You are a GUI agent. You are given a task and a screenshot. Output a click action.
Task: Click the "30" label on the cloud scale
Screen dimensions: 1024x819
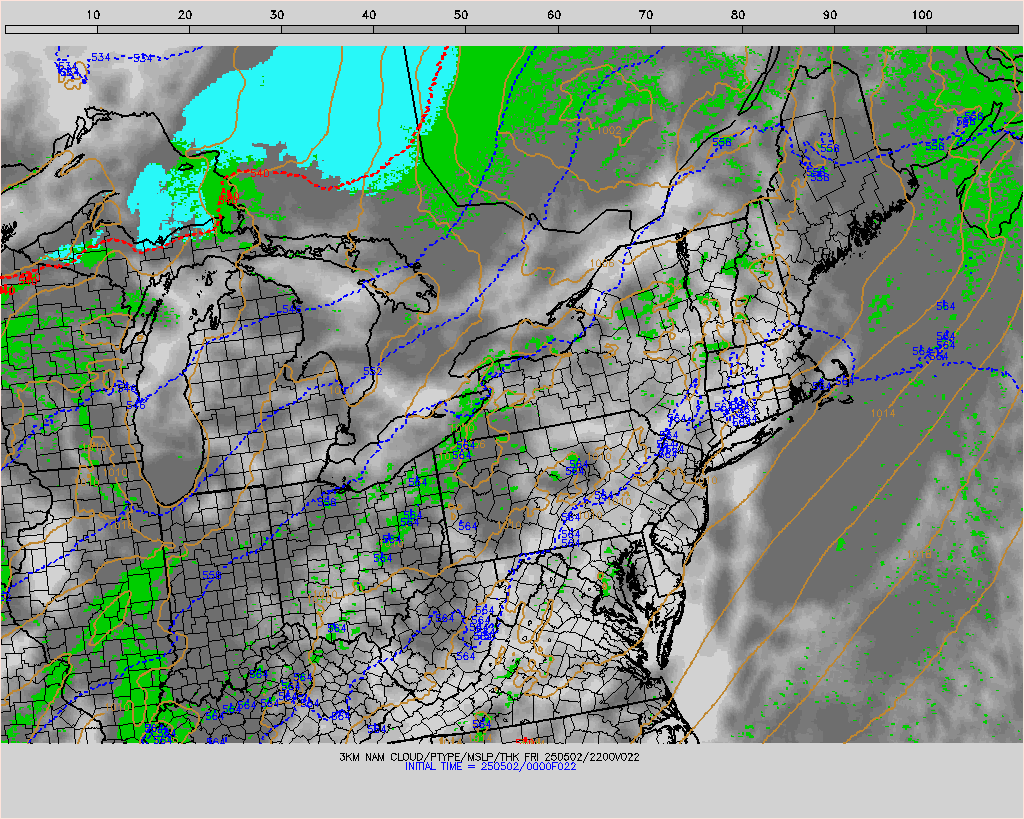click(x=277, y=14)
